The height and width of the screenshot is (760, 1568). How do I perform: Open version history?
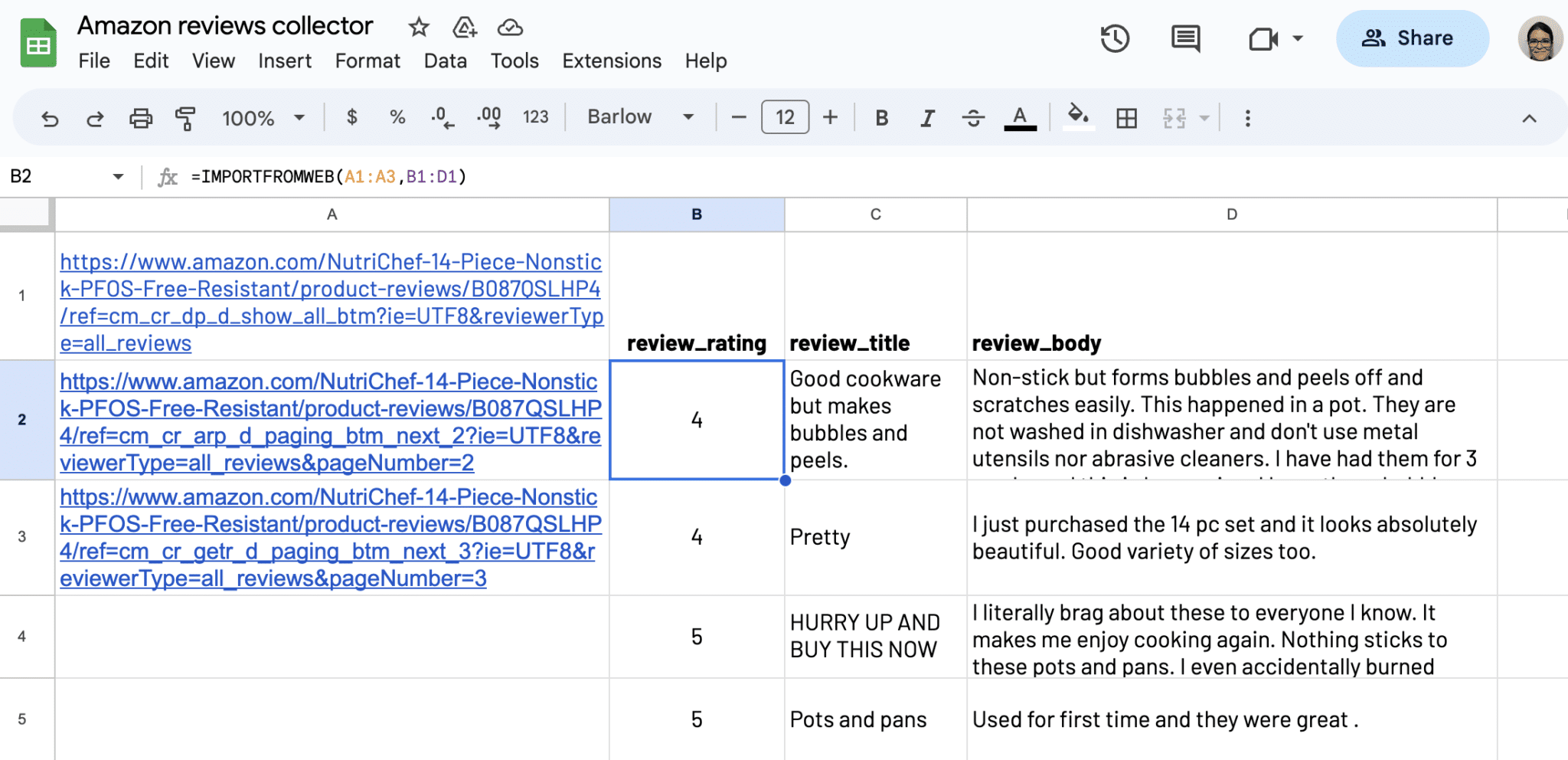click(1116, 38)
